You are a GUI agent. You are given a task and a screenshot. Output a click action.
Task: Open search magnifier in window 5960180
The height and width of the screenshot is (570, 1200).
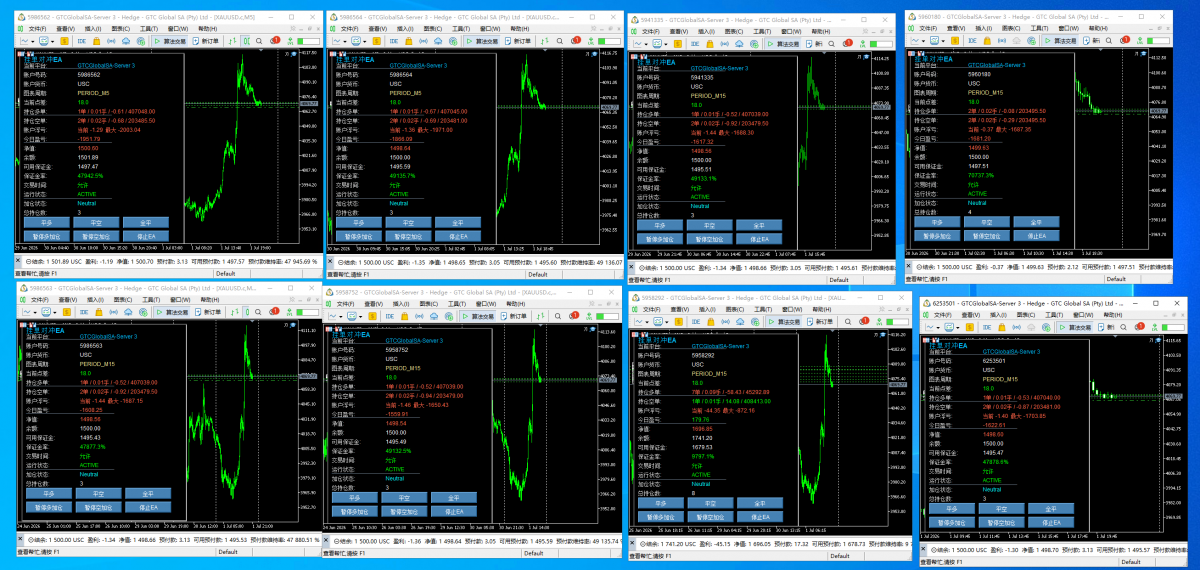pos(1109,43)
